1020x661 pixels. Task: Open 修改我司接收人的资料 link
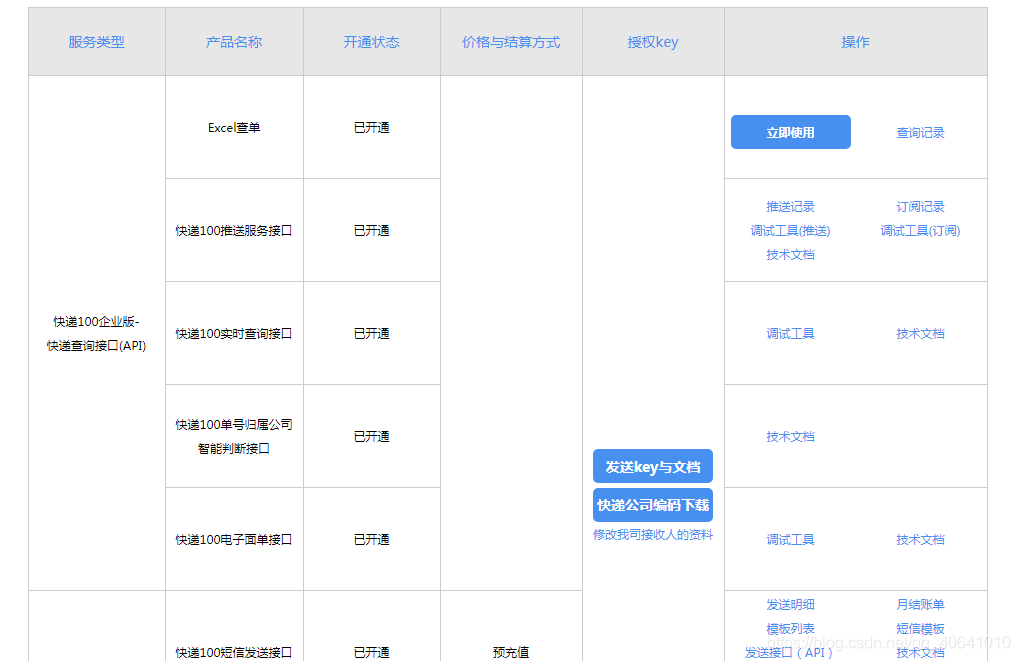click(x=652, y=535)
